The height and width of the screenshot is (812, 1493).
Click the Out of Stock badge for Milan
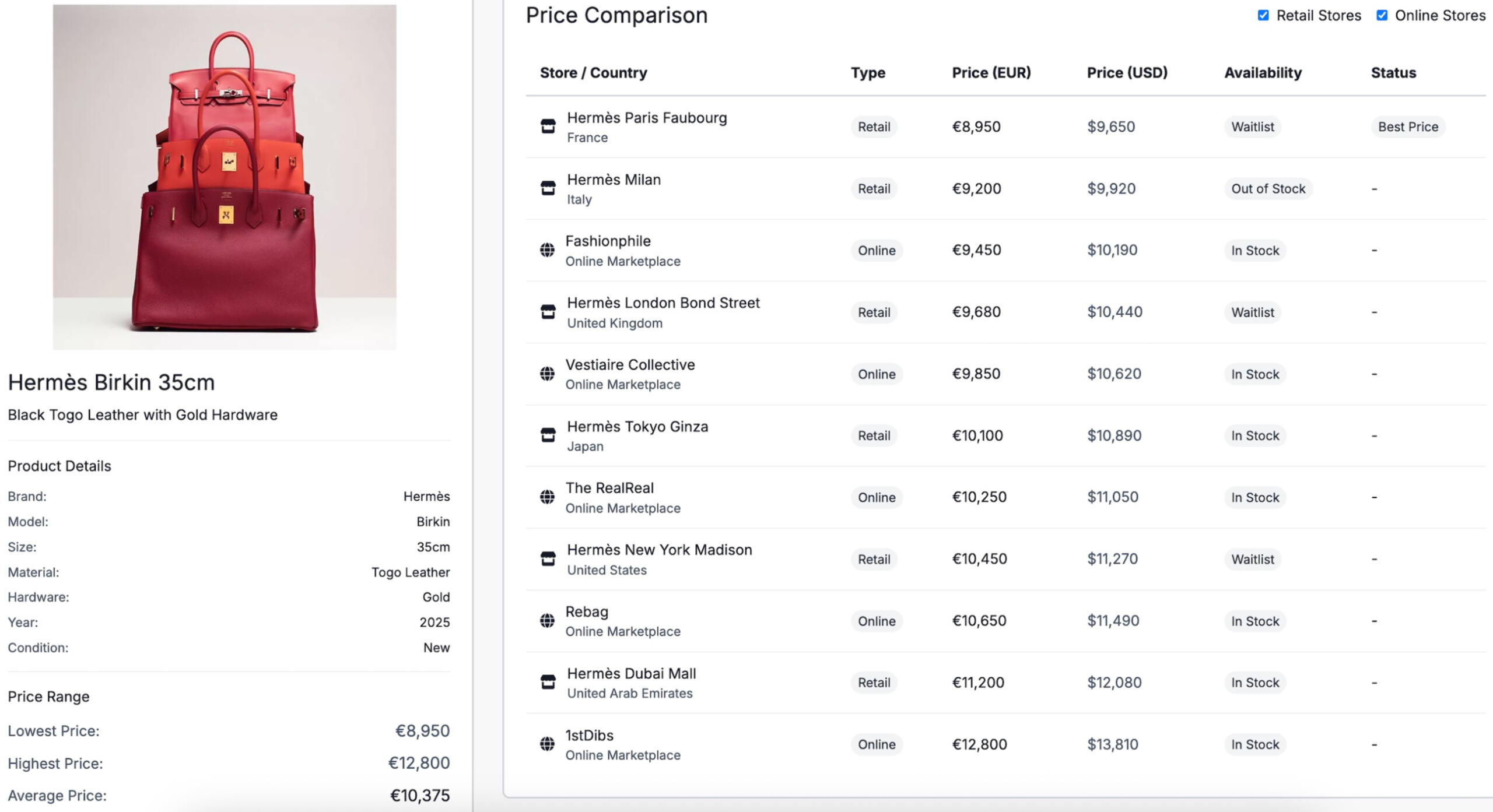[x=1268, y=188]
